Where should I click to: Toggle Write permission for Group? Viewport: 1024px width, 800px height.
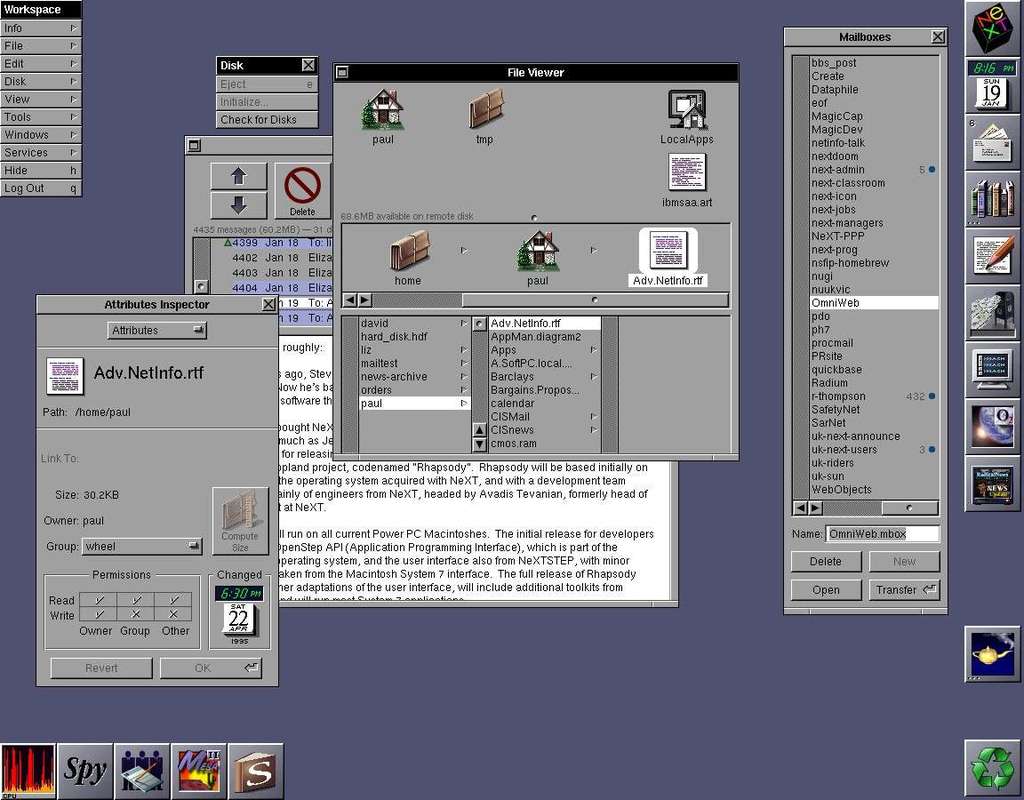pyautogui.click(x=137, y=615)
